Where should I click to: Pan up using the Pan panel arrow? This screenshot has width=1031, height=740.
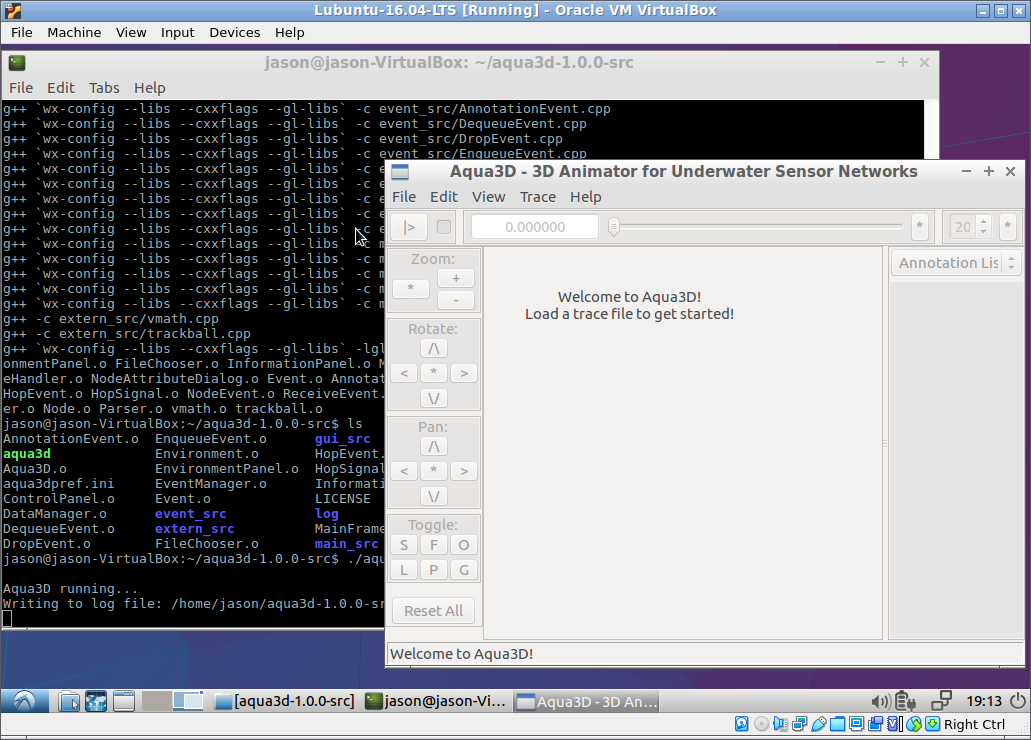pyautogui.click(x=434, y=447)
